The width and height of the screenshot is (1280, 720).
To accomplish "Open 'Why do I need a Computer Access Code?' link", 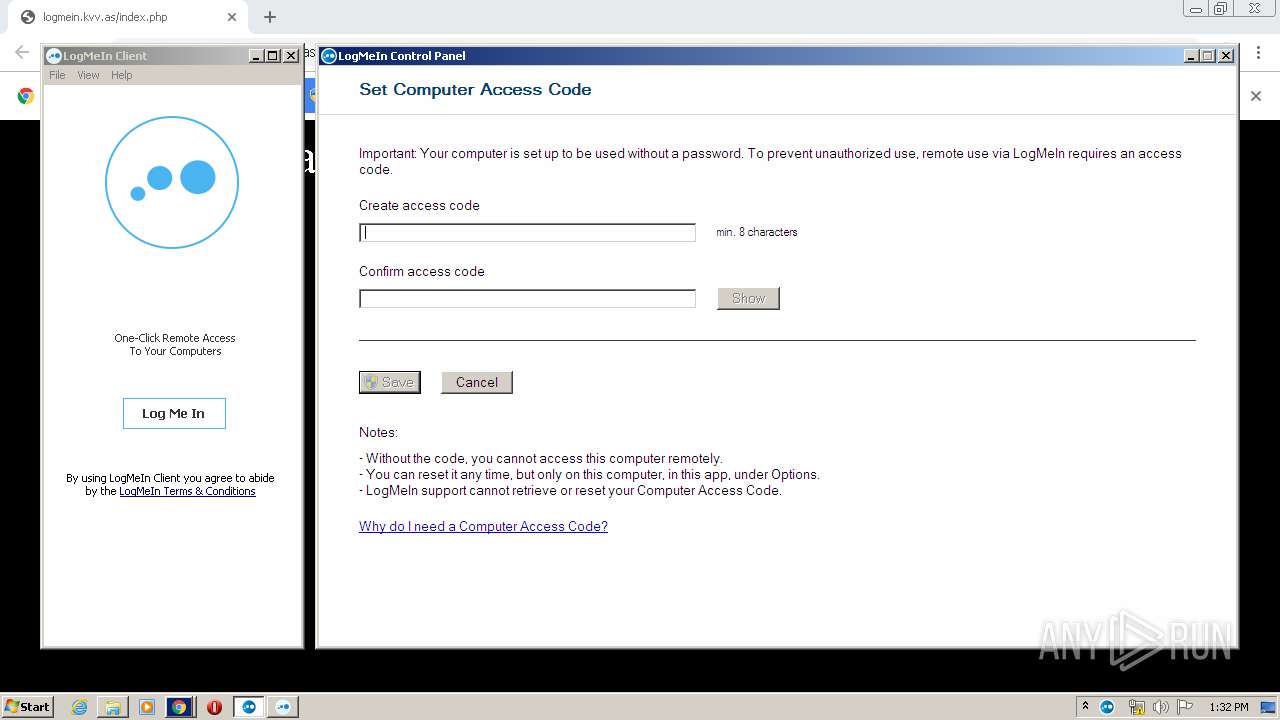I will (483, 526).
